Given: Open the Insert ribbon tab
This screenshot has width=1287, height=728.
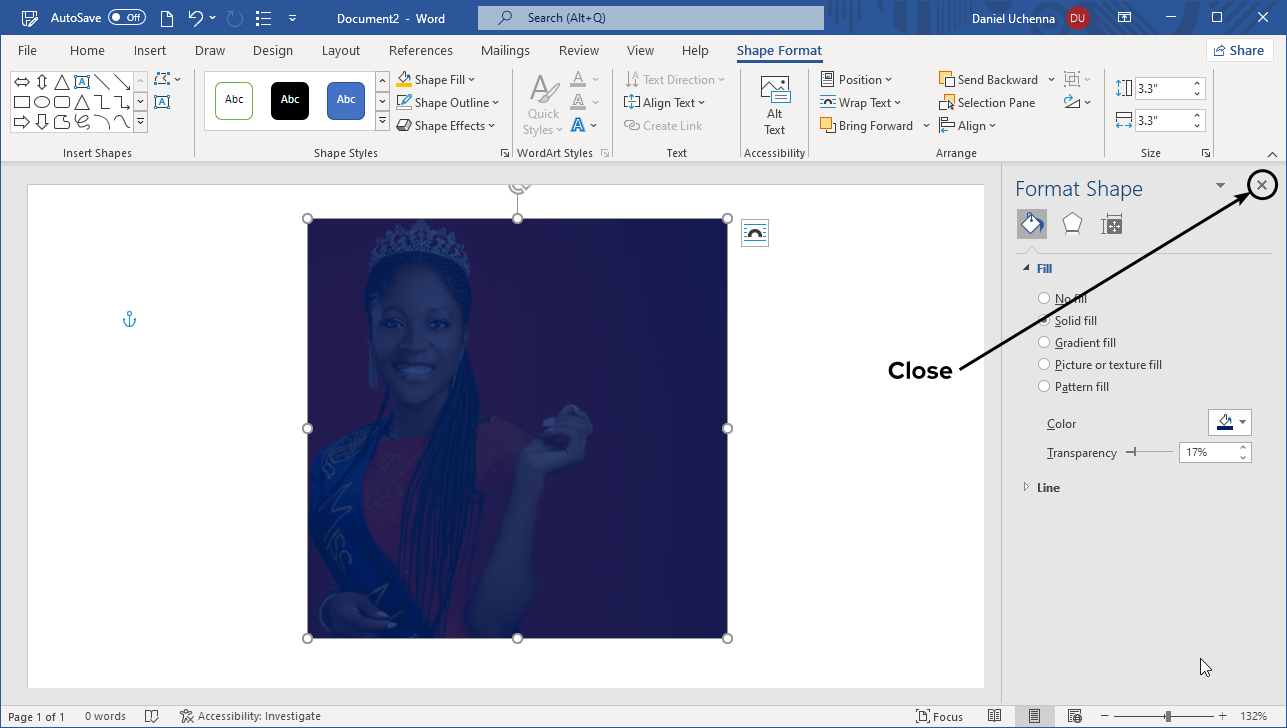Looking at the screenshot, I should click(150, 51).
